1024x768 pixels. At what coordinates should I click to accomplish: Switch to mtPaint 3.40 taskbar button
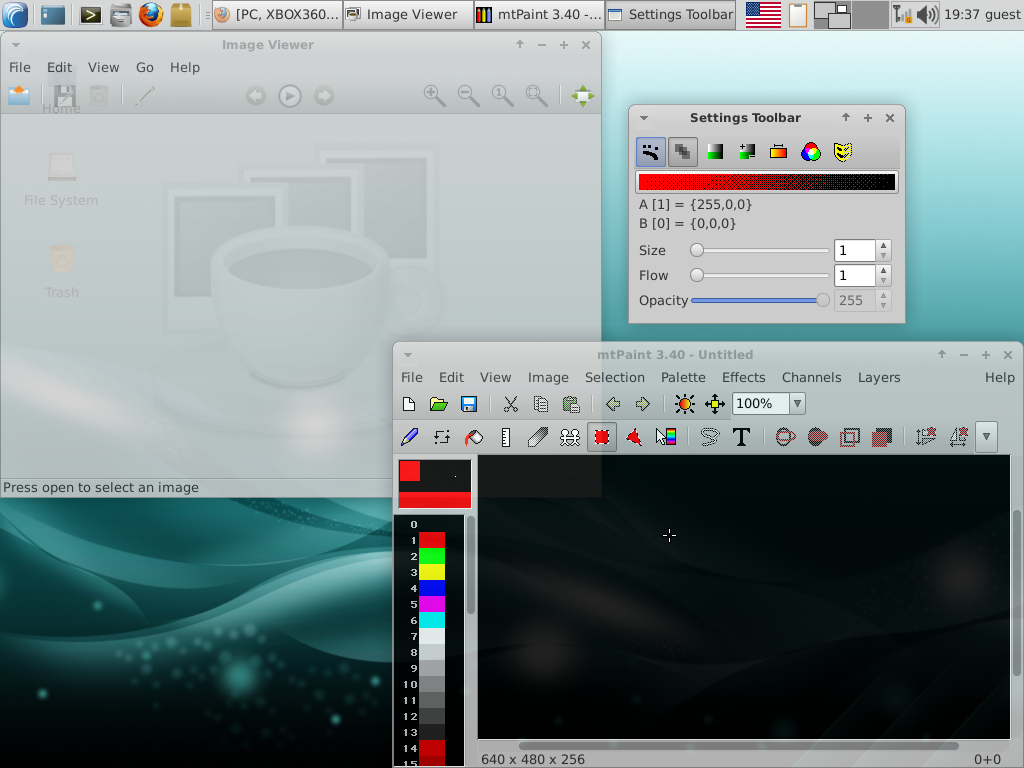[x=539, y=14]
